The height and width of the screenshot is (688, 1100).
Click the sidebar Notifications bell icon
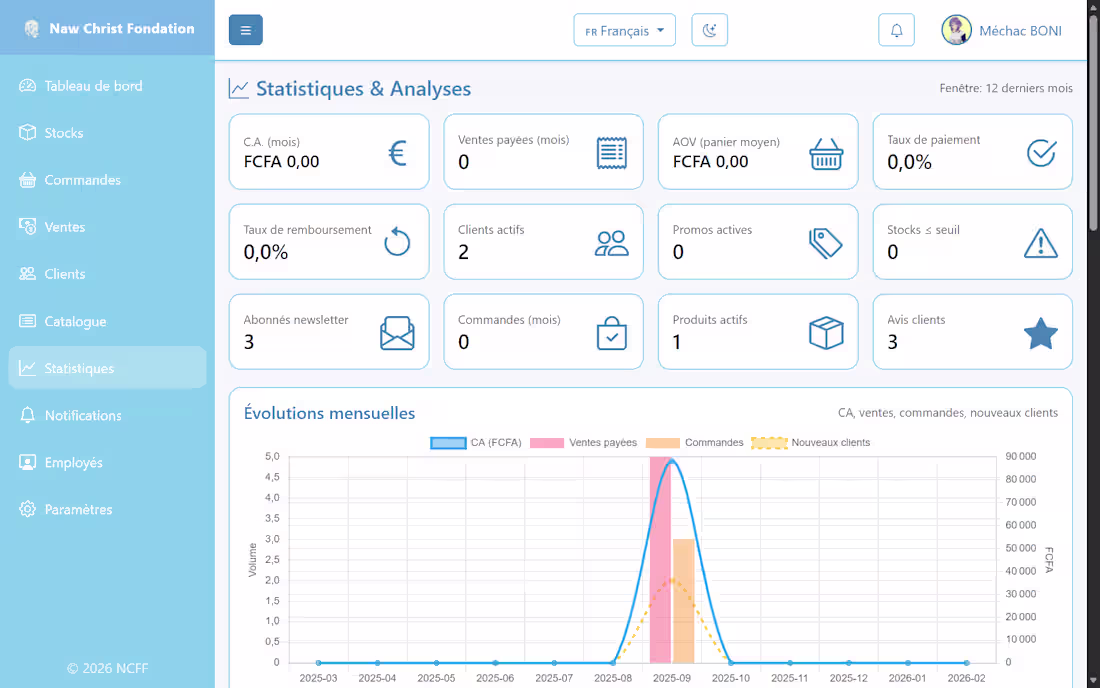pos(27,415)
